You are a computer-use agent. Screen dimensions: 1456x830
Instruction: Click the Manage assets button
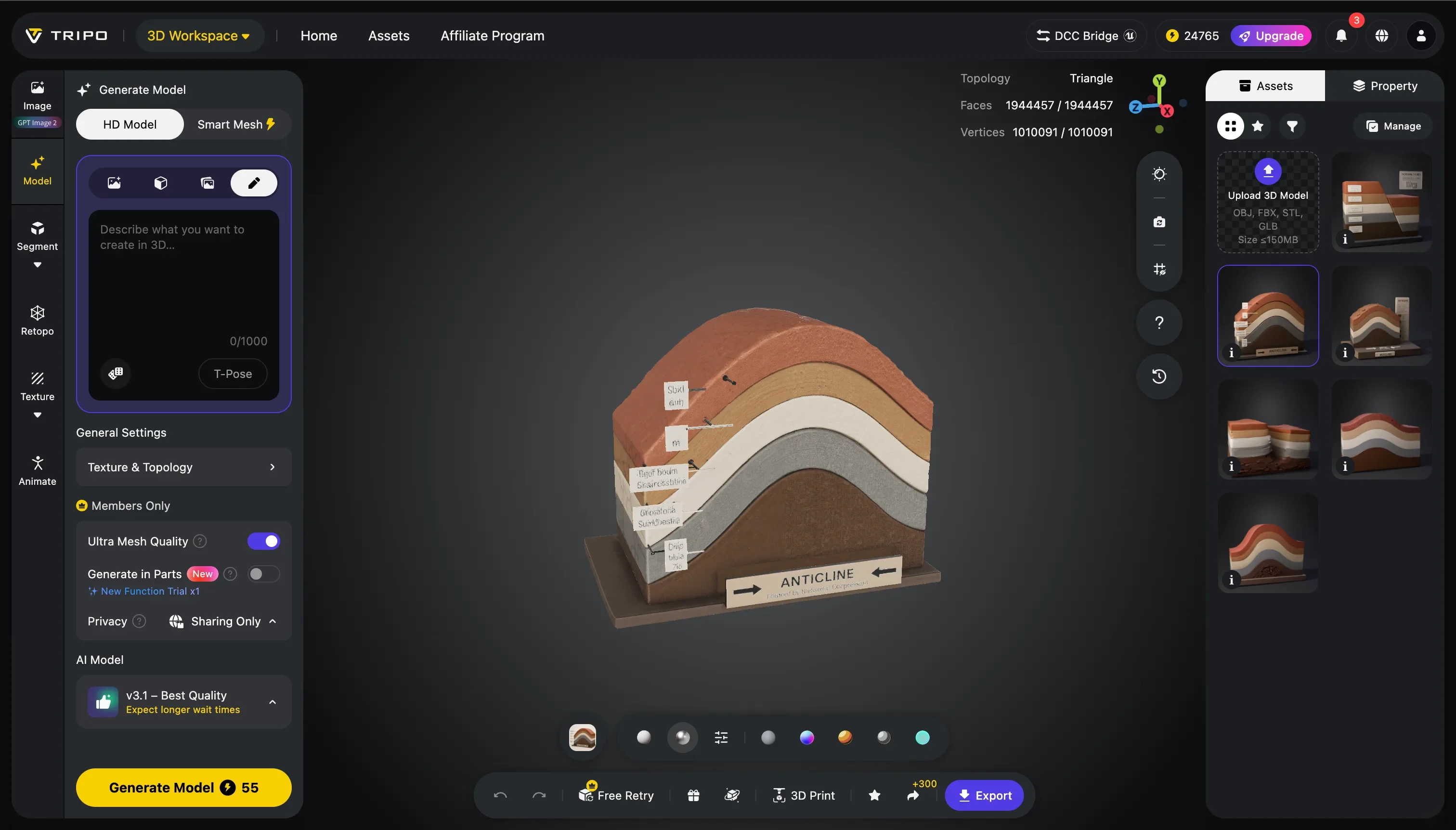(1393, 126)
